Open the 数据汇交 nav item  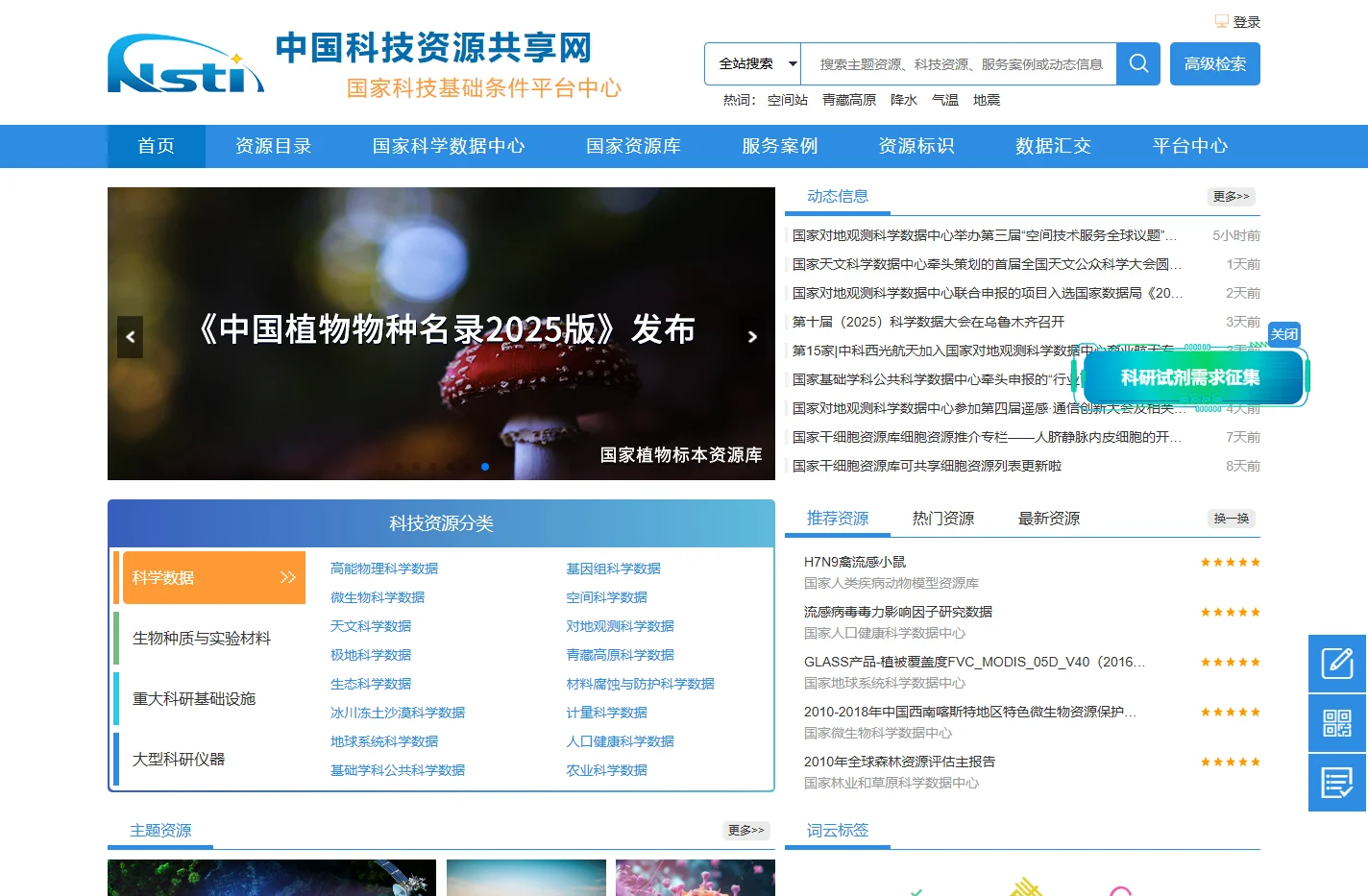click(x=1054, y=146)
